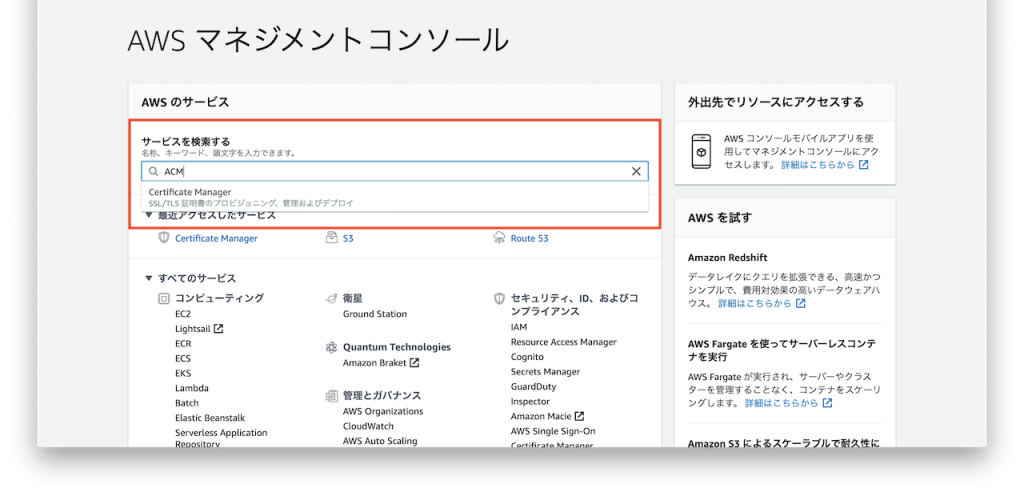1024x496 pixels.
Task: Click the security shield category icon
Action: [x=500, y=298]
